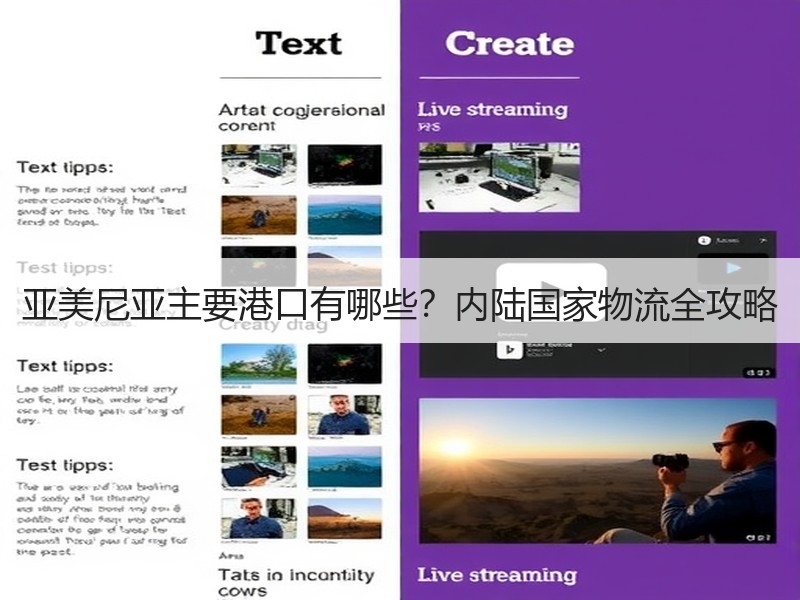Image resolution: width=800 pixels, height=600 pixels.
Task: Open the large desk computer photo in Create
Action: (x=499, y=177)
